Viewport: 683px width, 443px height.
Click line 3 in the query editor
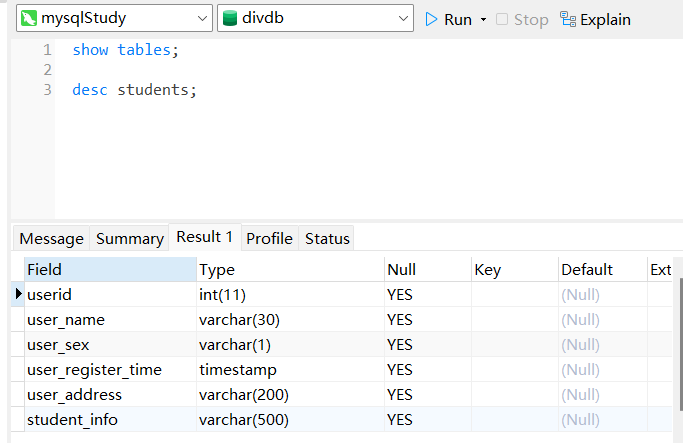click(134, 90)
